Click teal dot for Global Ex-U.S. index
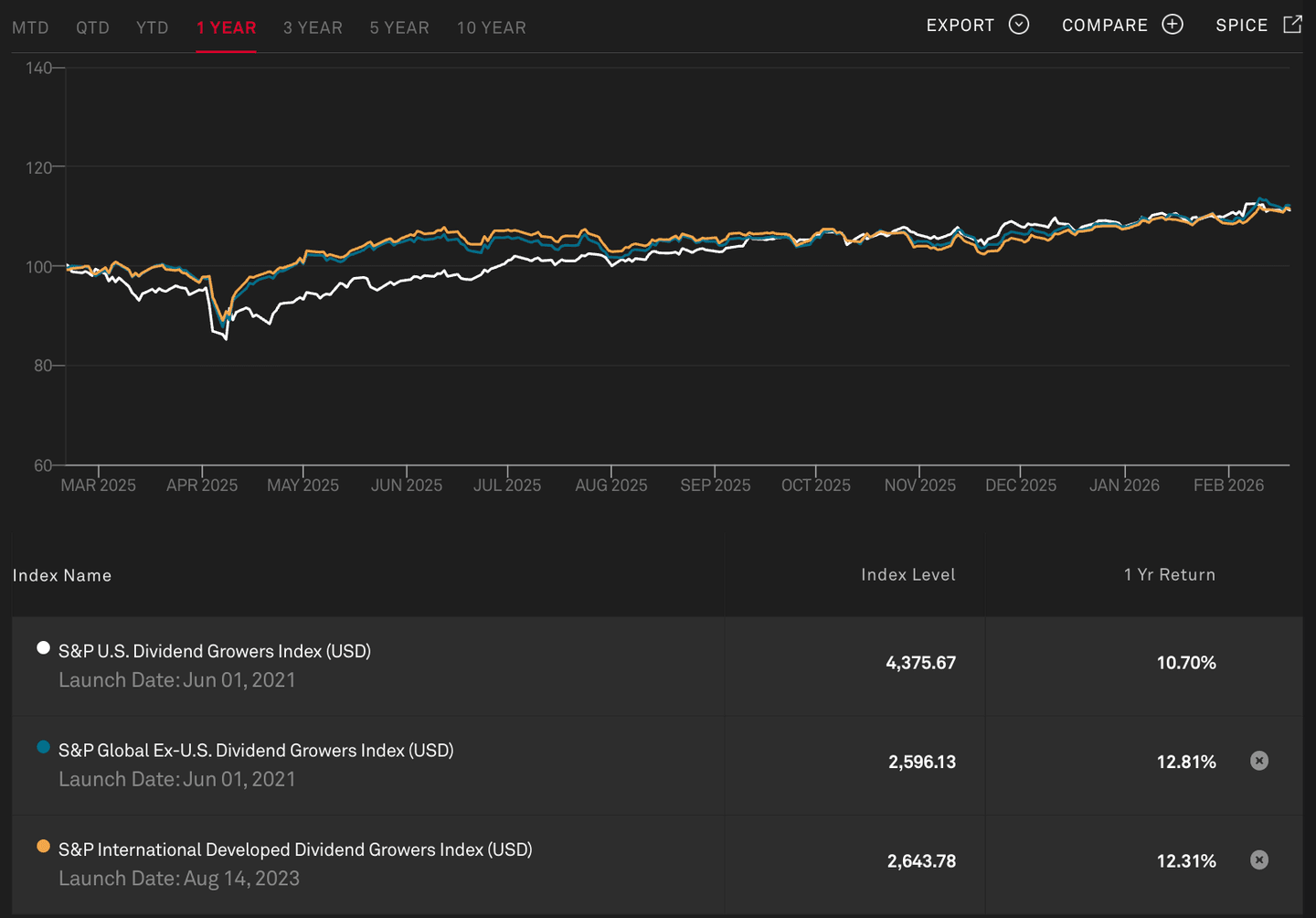This screenshot has height=918, width=1316. 43,747
